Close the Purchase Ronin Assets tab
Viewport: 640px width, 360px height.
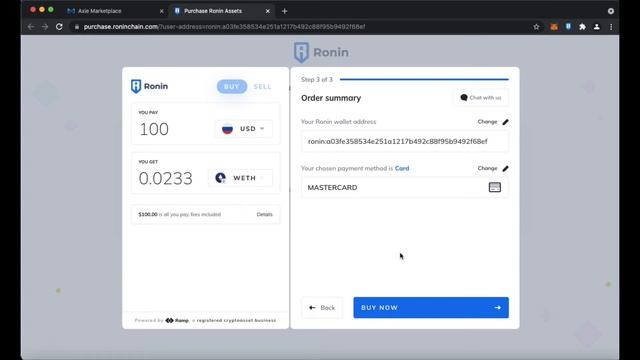pyautogui.click(x=268, y=11)
